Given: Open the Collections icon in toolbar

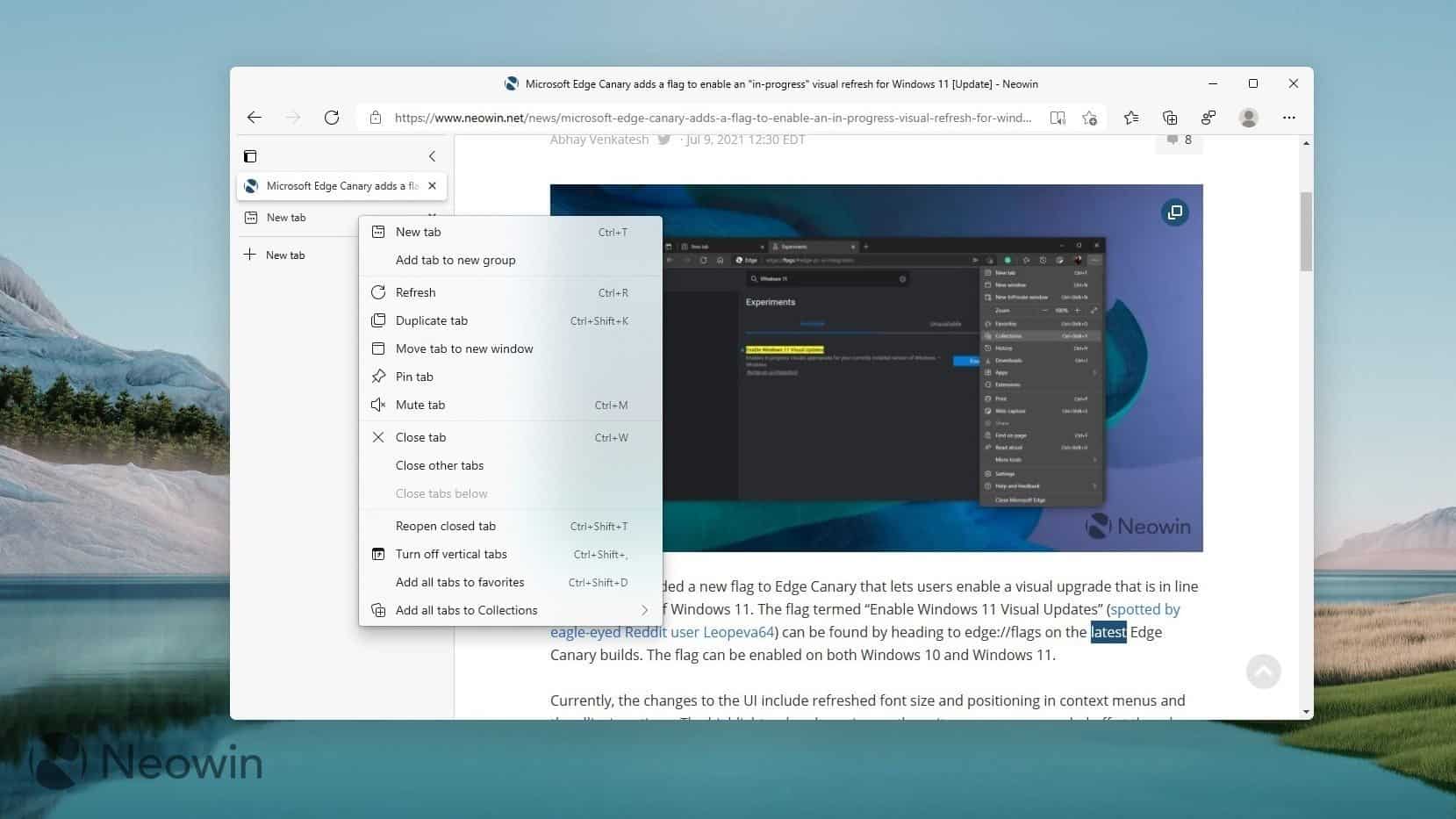Looking at the screenshot, I should tap(1170, 118).
